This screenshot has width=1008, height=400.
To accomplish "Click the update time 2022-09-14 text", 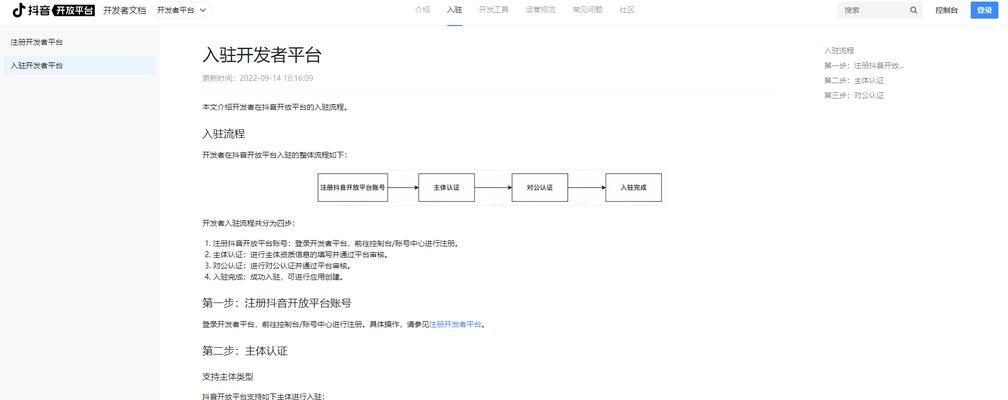I will click(x=258, y=78).
